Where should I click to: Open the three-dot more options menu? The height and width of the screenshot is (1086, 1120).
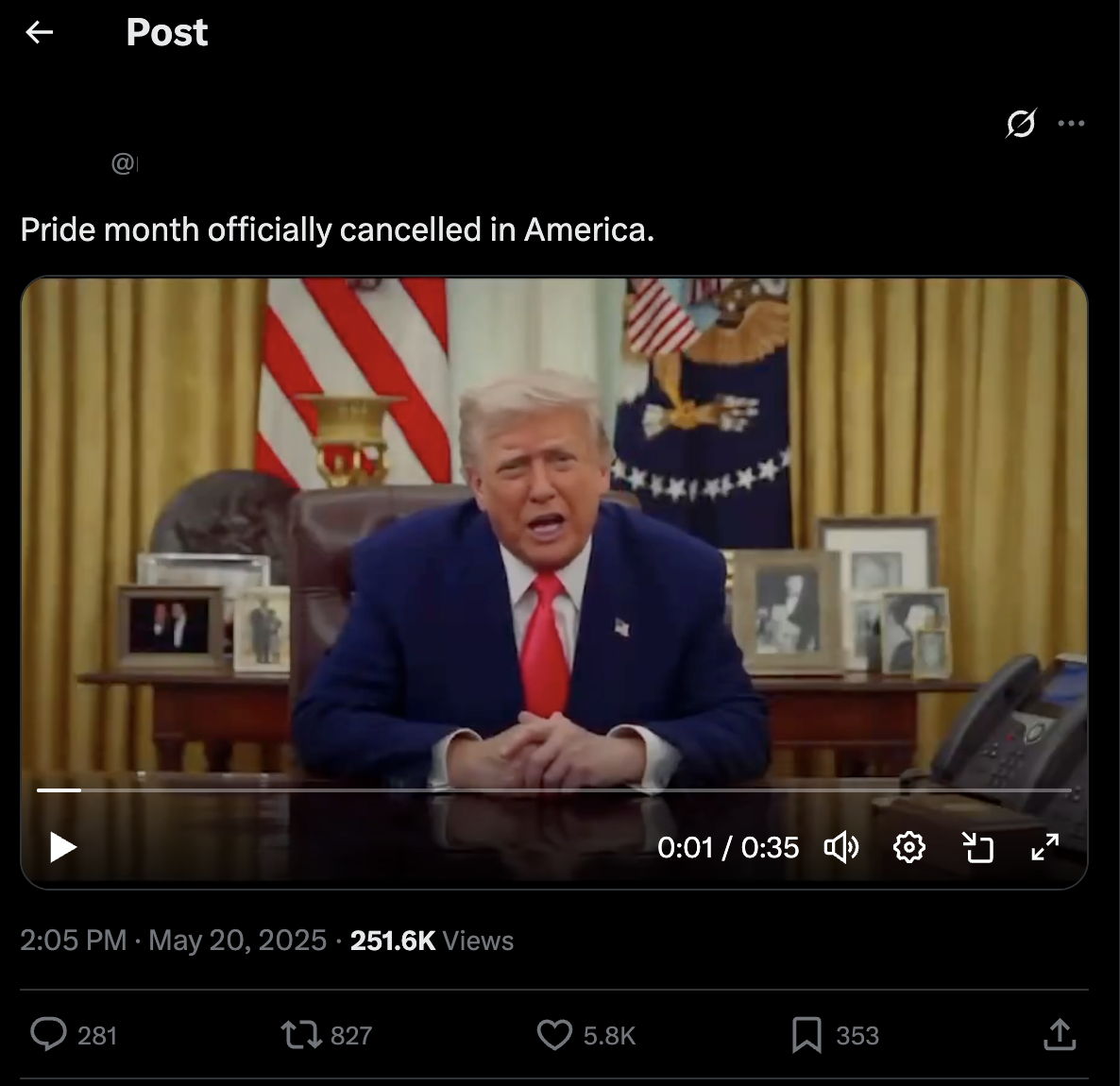(1072, 124)
